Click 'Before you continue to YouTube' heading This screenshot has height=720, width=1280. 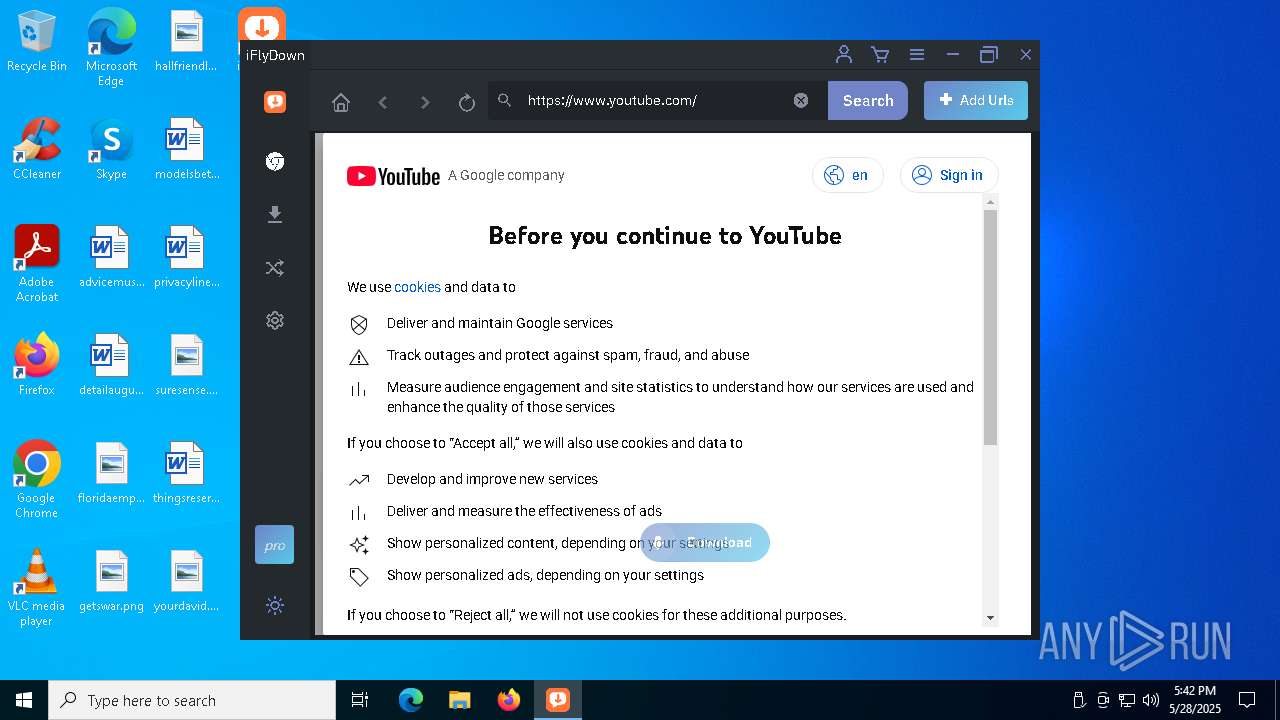point(665,236)
